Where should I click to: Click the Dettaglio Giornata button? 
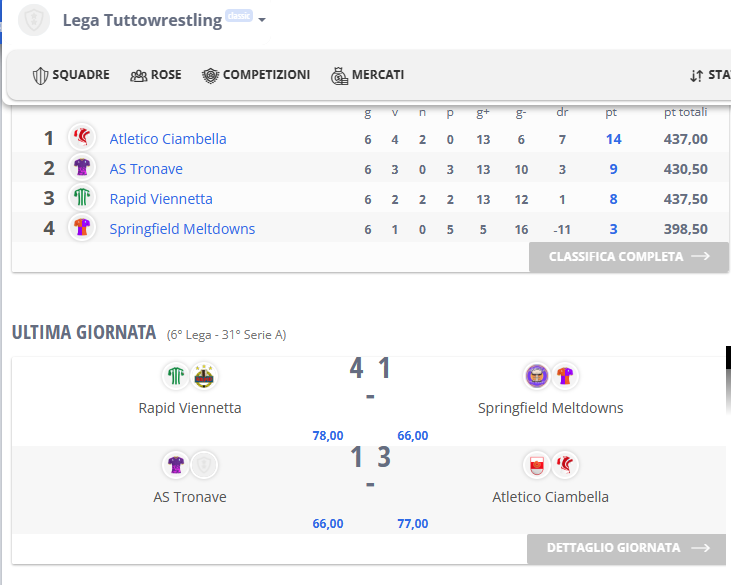point(627,548)
